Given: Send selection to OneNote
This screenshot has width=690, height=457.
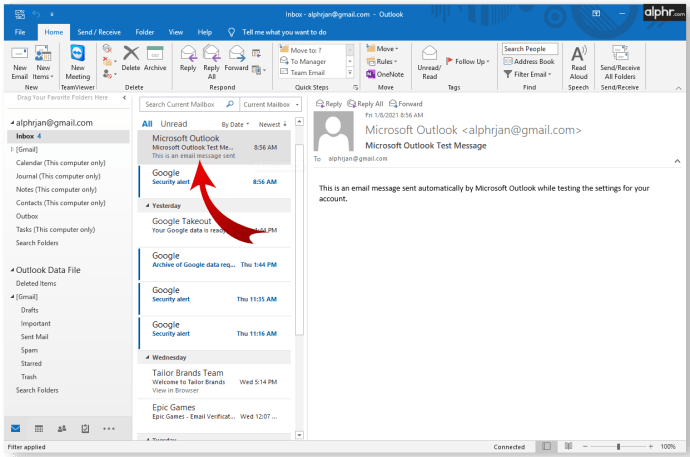Looking at the screenshot, I should [385, 74].
